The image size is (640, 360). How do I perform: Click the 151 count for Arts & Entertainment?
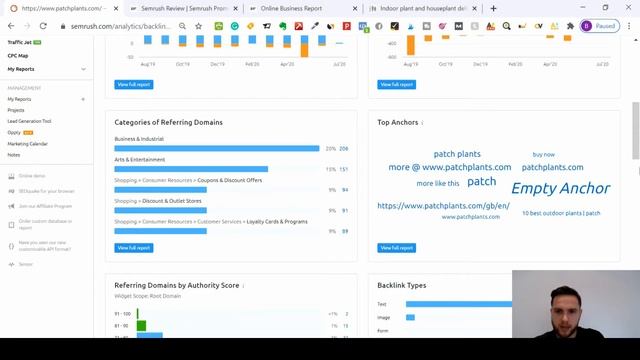(344, 169)
